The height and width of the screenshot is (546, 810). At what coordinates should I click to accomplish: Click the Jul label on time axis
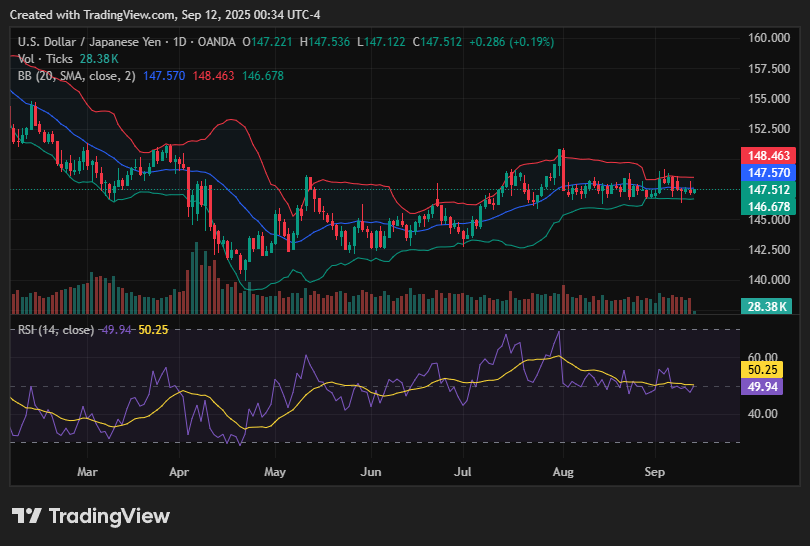point(462,472)
